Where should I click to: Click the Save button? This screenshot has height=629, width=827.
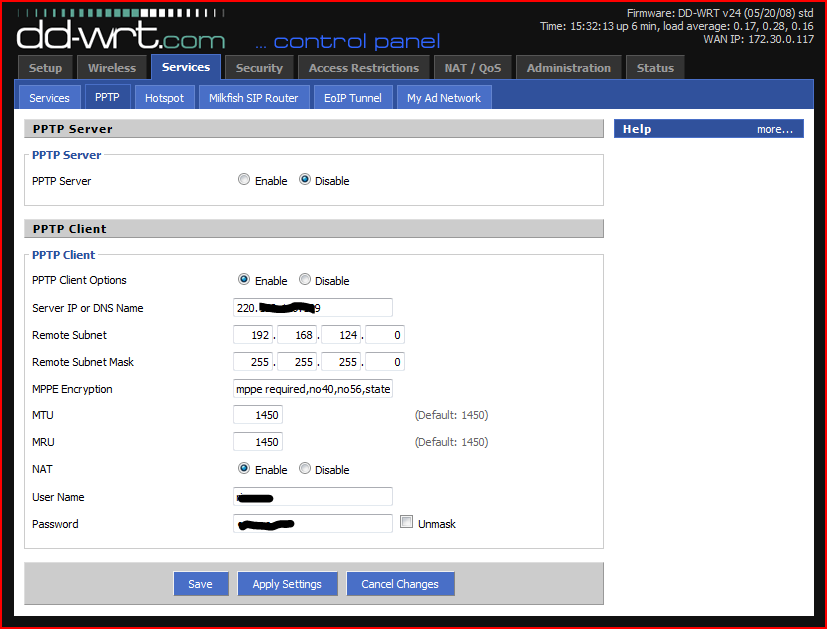[200, 584]
